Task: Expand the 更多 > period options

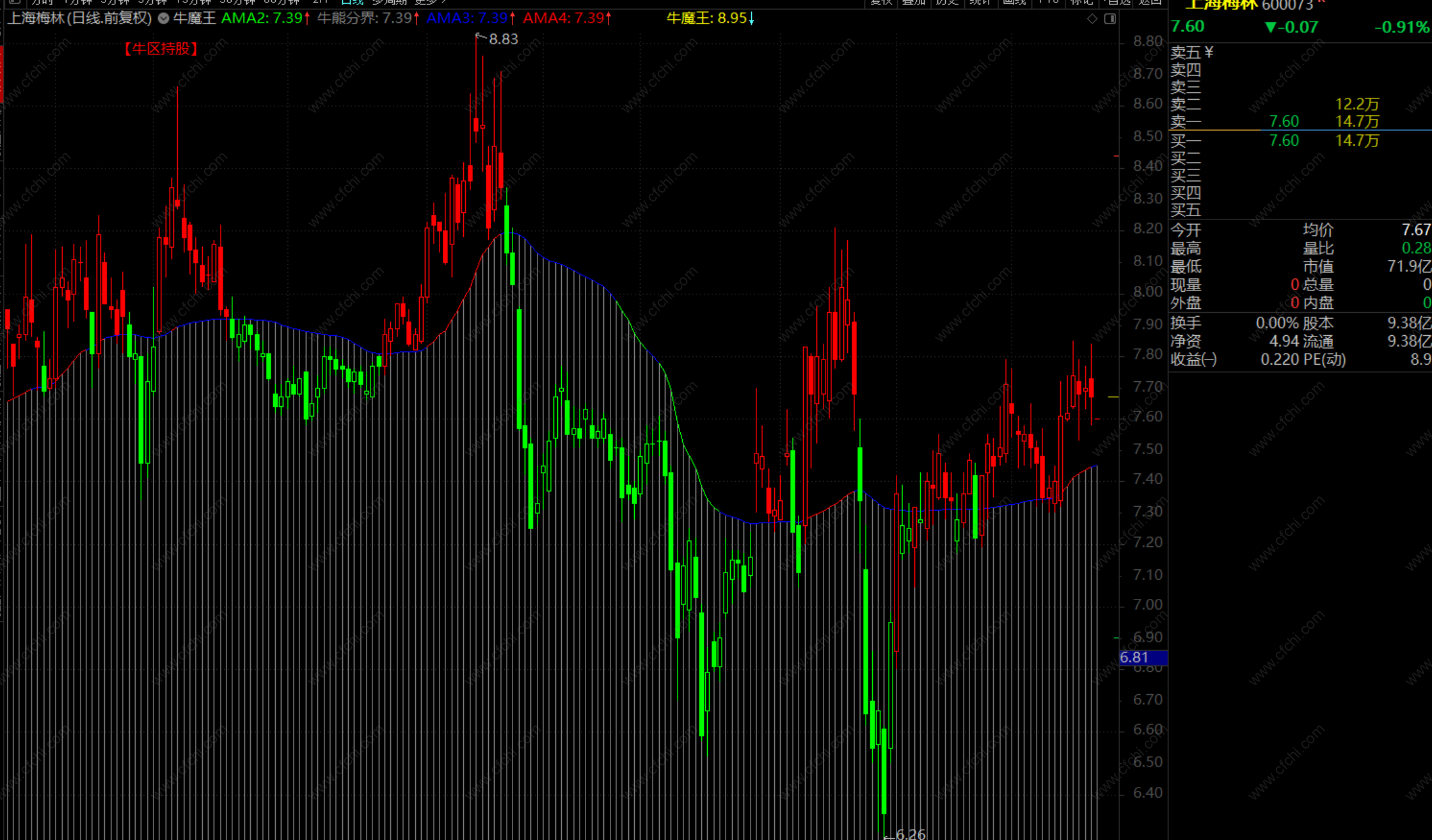Action: tap(430, 2)
